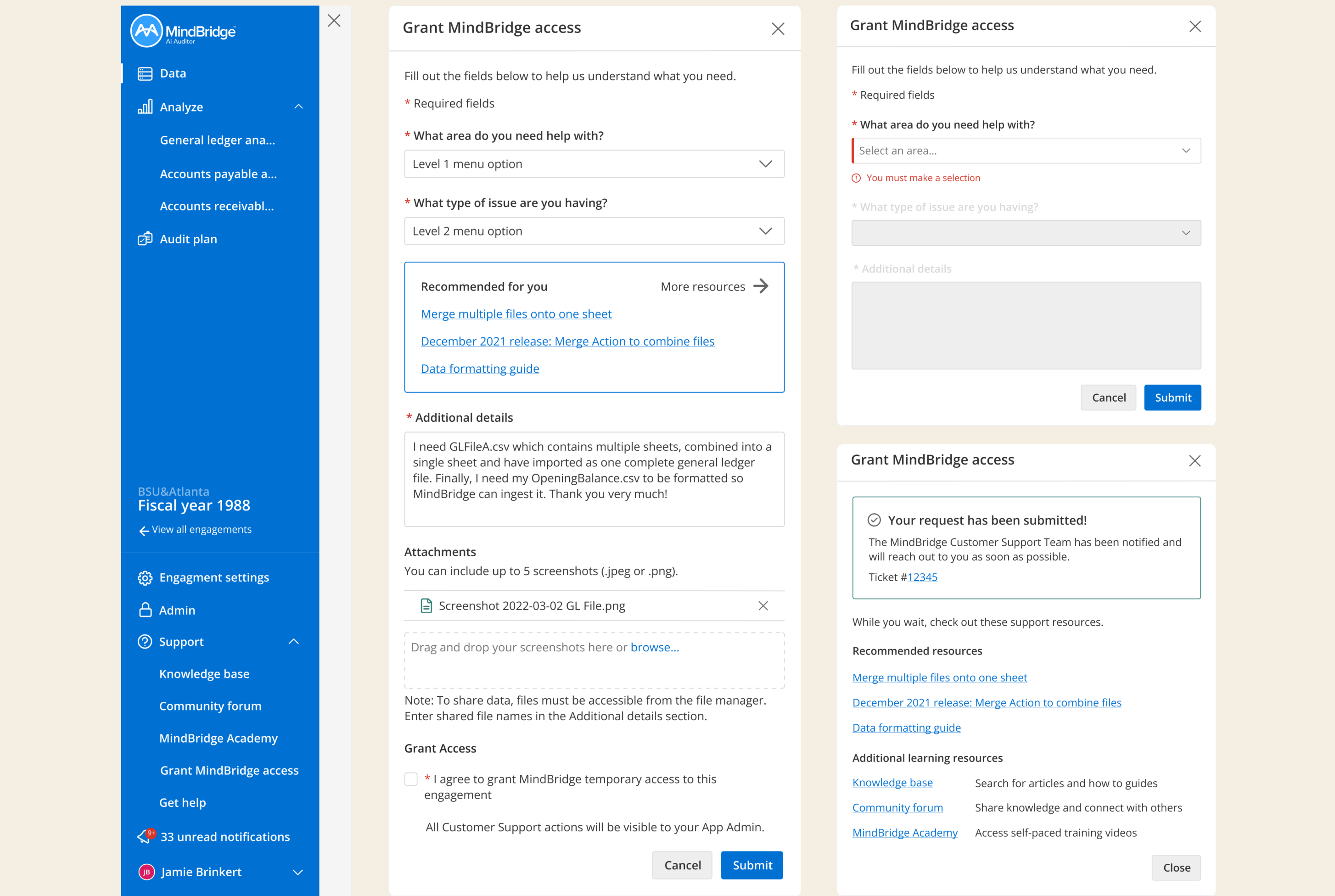Click the back arrow beside View all engagements
Image resolution: width=1335 pixels, height=896 pixels.
[144, 531]
